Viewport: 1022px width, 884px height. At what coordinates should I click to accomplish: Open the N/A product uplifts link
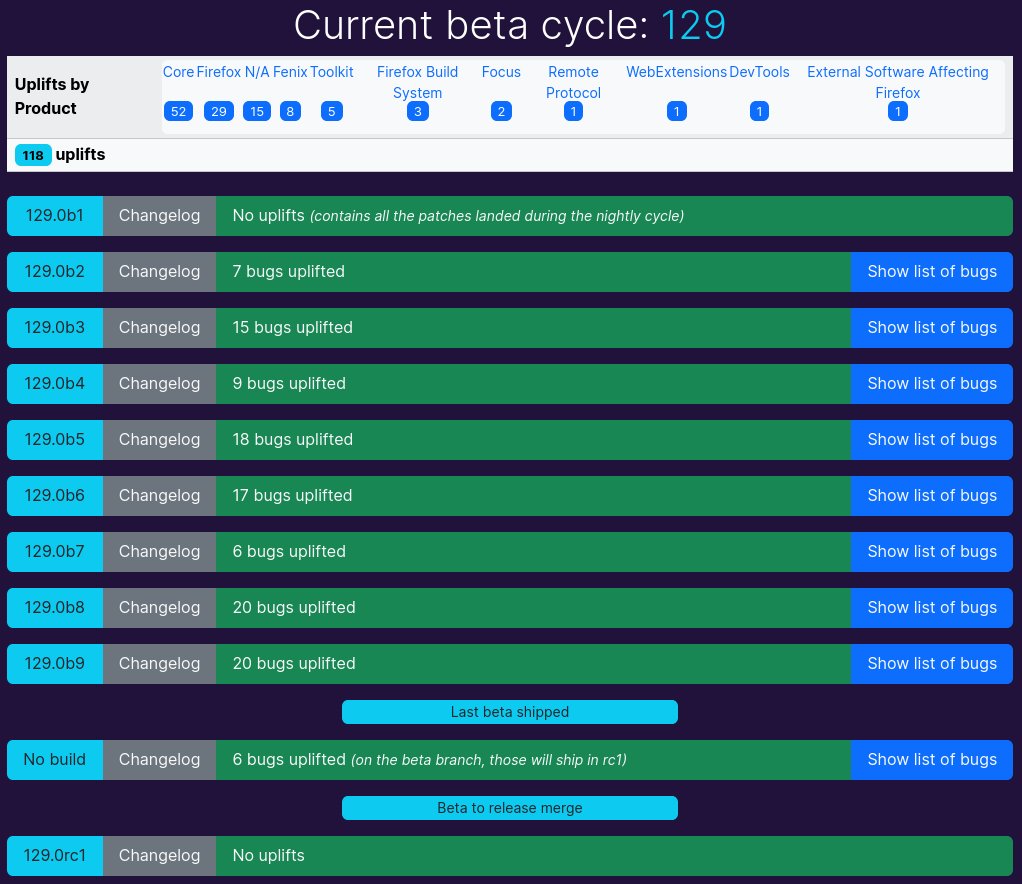click(257, 72)
